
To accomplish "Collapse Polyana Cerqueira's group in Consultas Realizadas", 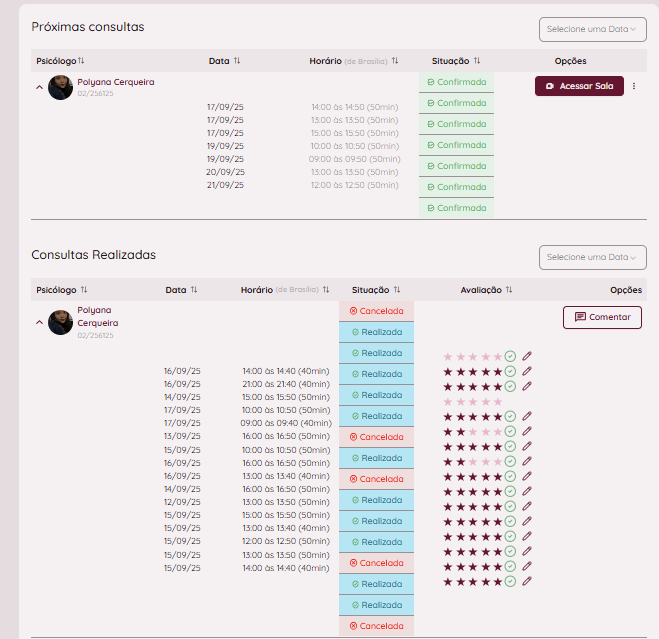I will 39,322.
